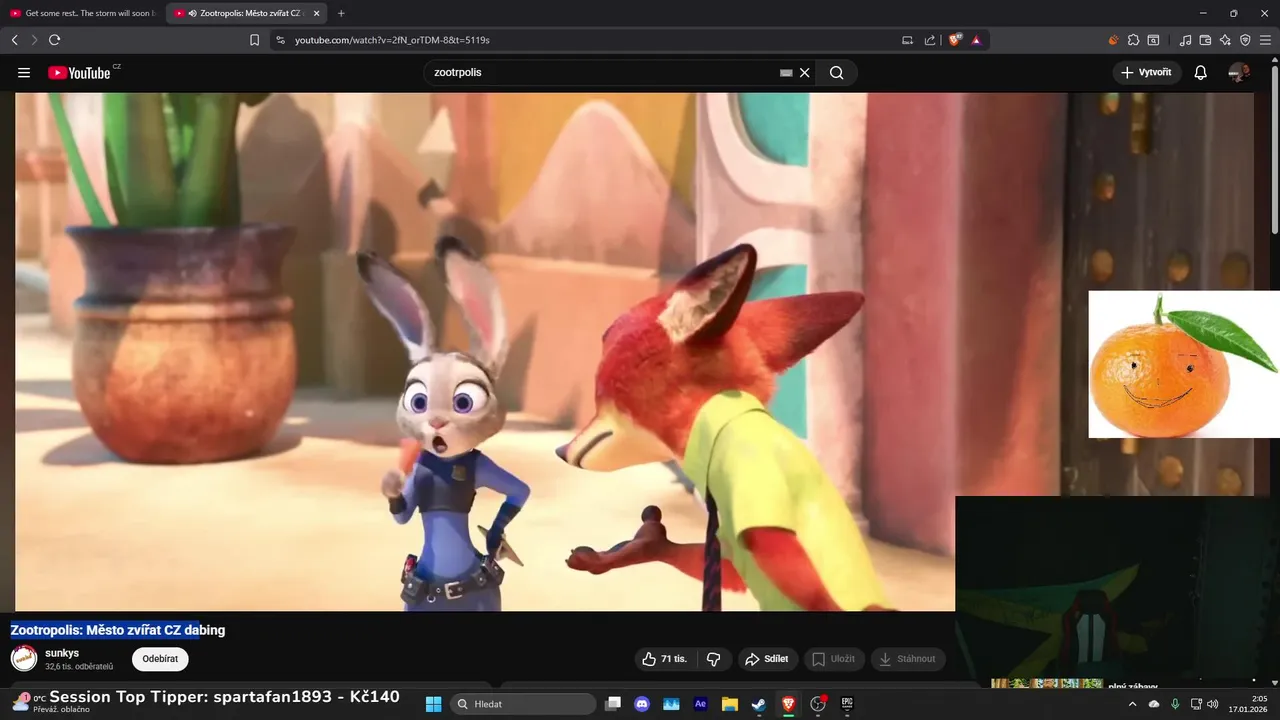Screen dimensions: 1280x720
Task: Click the picture-in-picture icon in address bar
Action: pos(907,40)
